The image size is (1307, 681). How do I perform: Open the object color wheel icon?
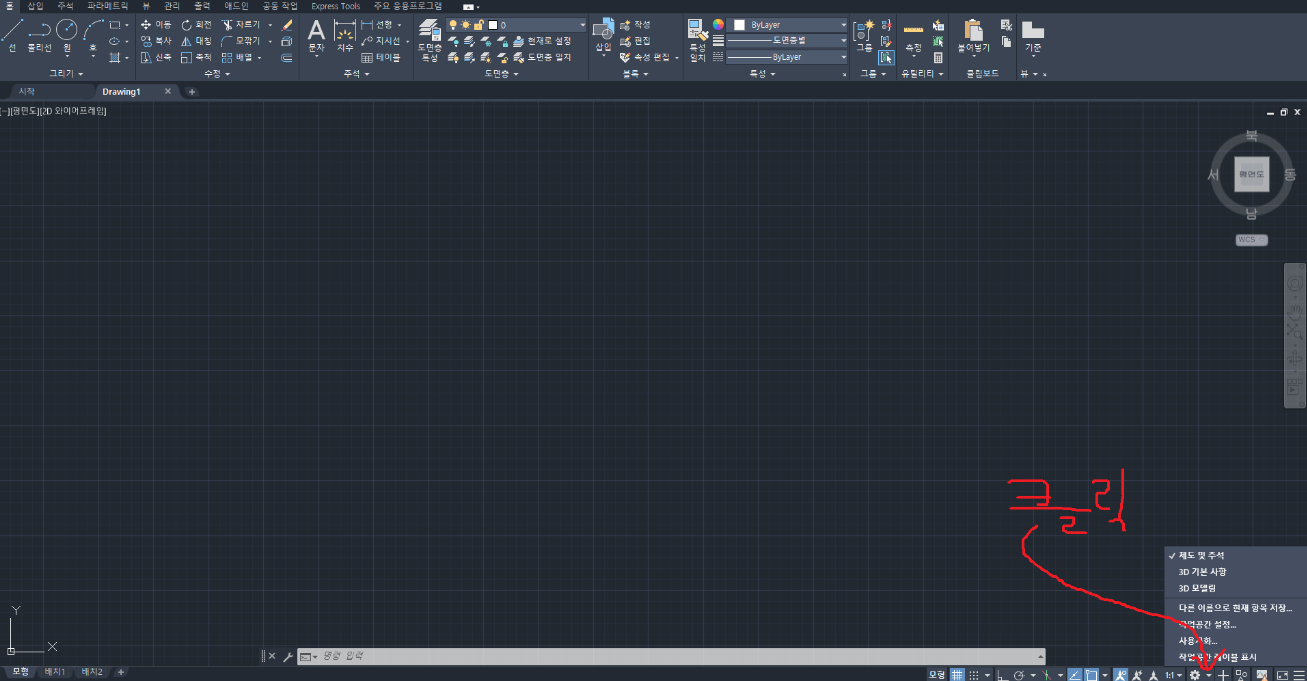pyautogui.click(x=718, y=24)
